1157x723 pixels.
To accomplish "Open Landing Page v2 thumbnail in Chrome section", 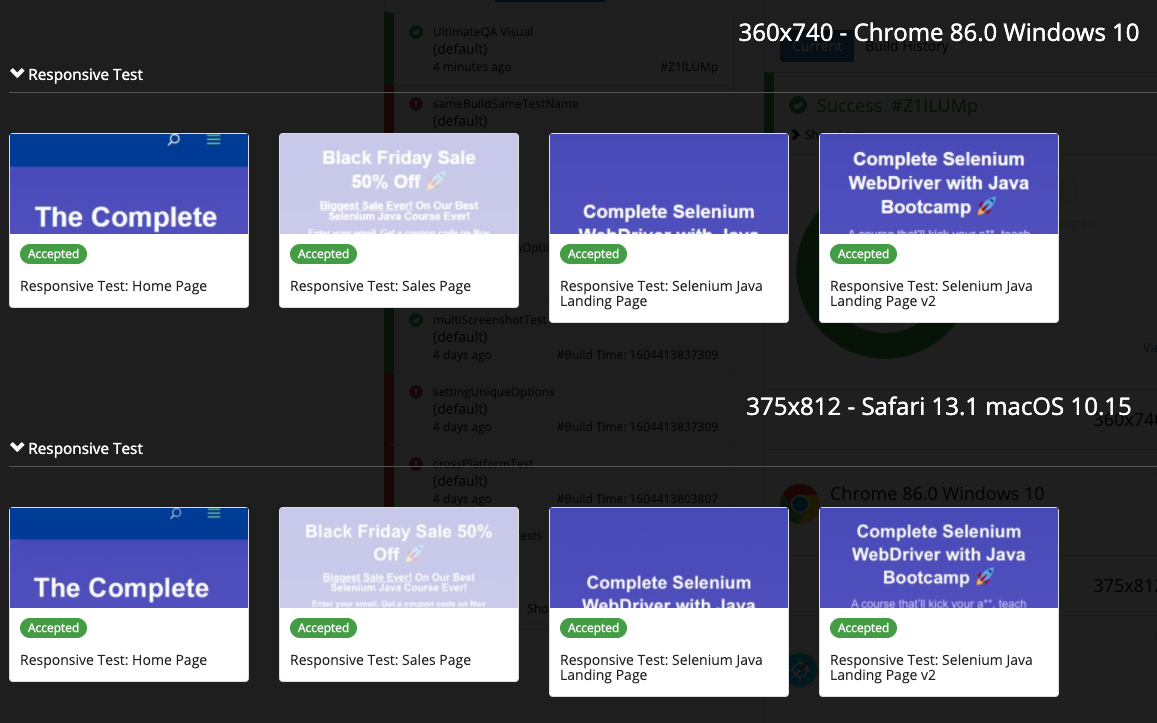I will pyautogui.click(x=939, y=184).
